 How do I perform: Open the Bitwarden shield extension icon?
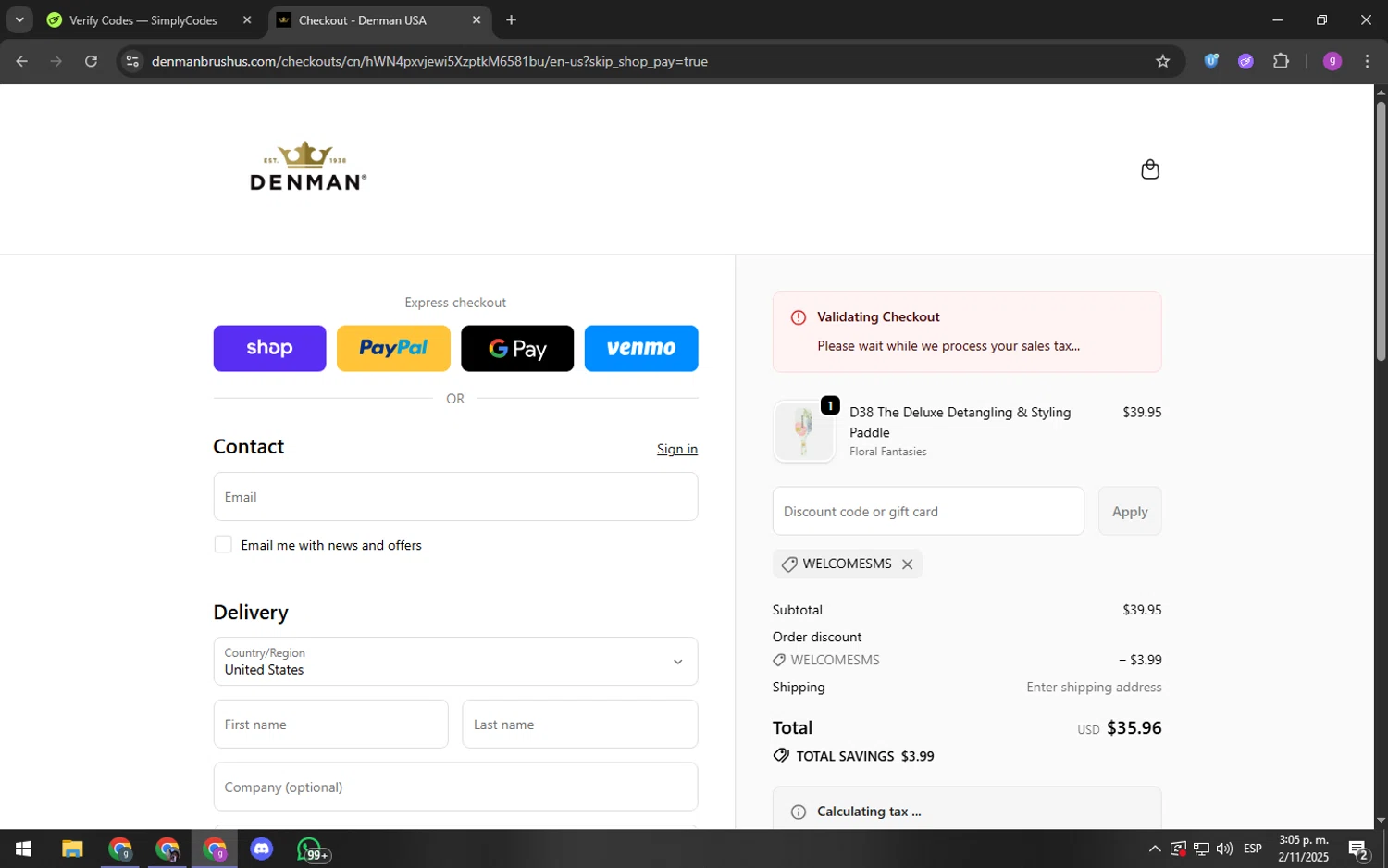pyautogui.click(x=1211, y=61)
